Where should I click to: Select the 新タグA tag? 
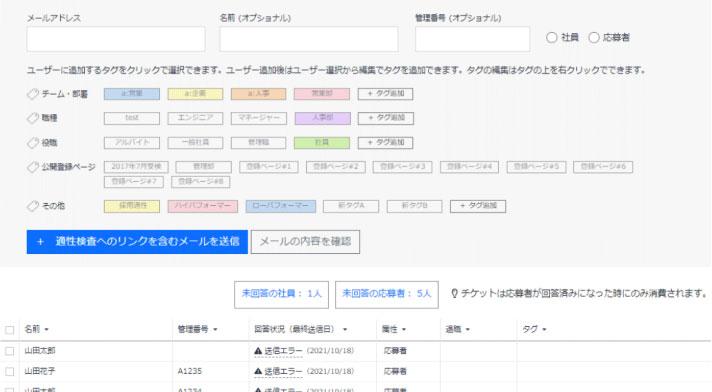pyautogui.click(x=351, y=206)
